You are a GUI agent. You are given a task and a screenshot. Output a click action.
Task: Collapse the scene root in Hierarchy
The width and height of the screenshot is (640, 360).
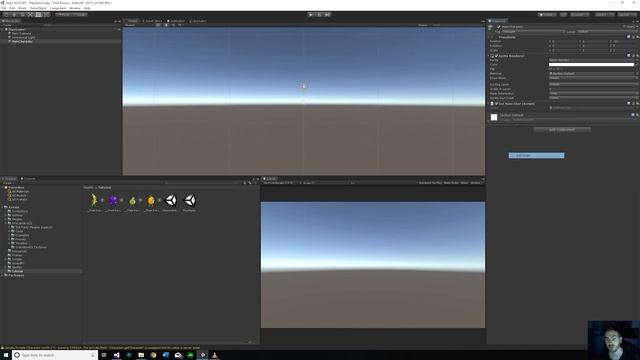click(x=3, y=29)
